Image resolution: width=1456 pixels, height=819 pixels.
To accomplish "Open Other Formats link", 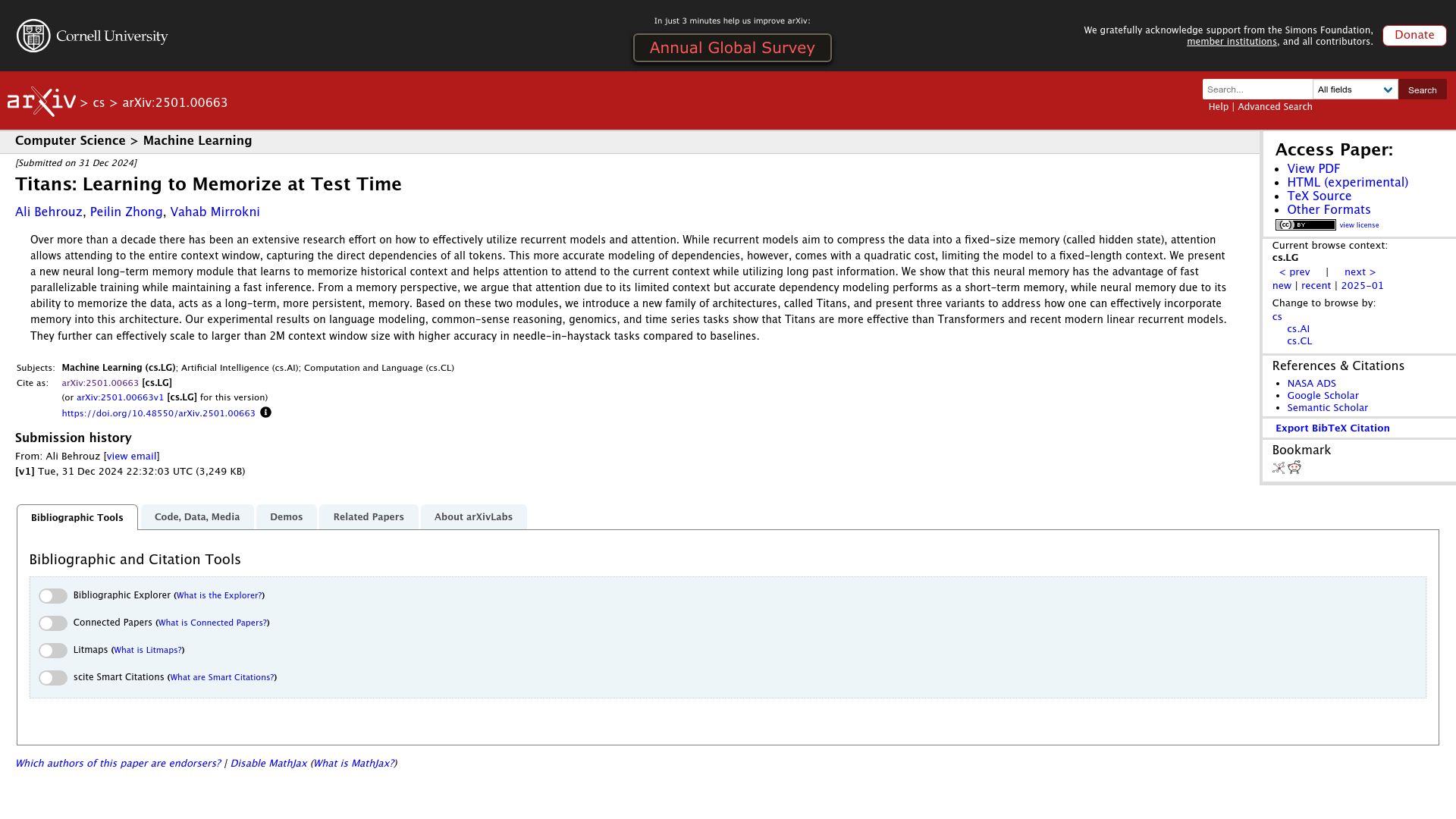I will tap(1329, 210).
